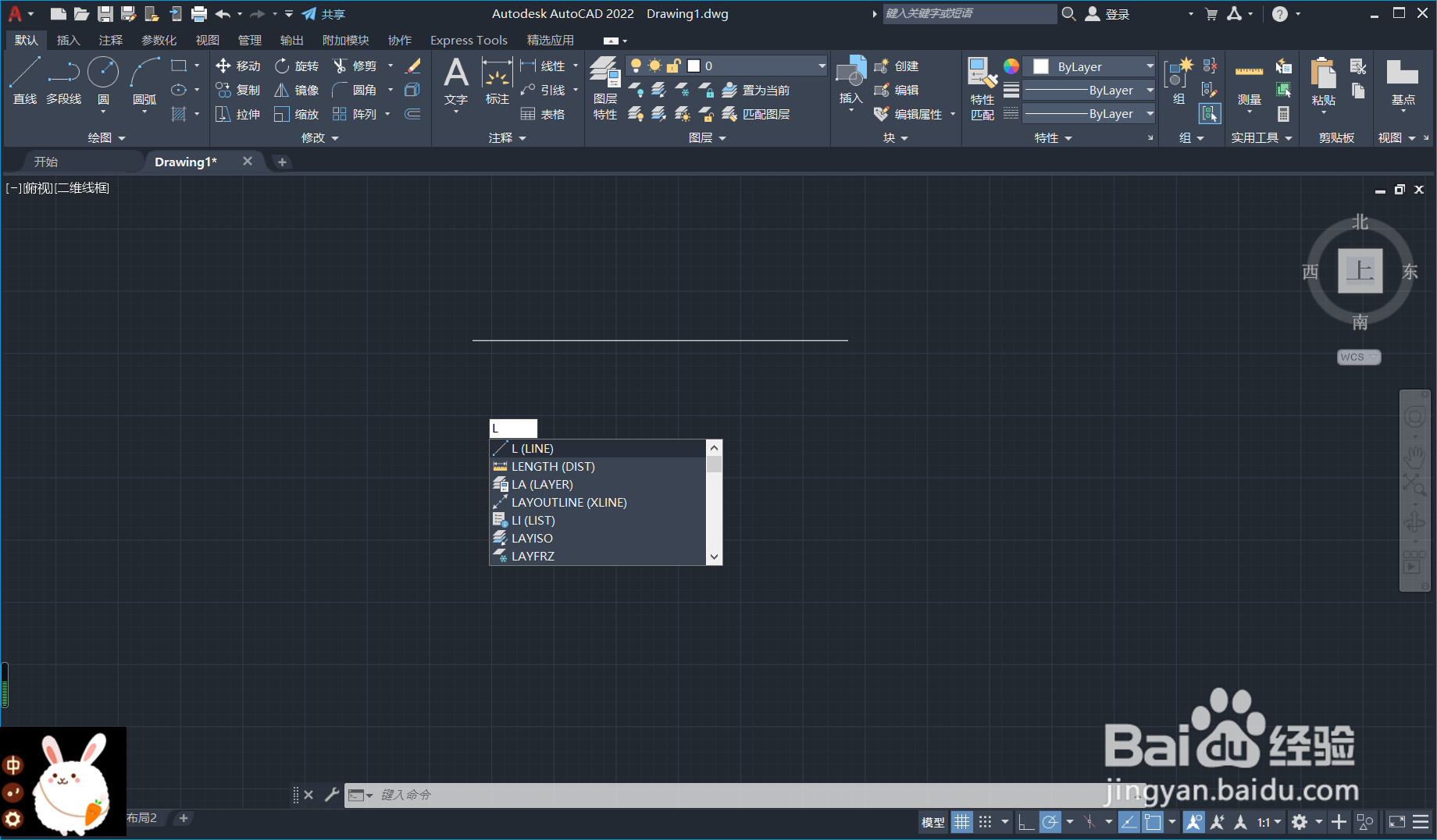Expand the Utilities (实用工具) panel
The width and height of the screenshot is (1437, 840).
click(1262, 137)
